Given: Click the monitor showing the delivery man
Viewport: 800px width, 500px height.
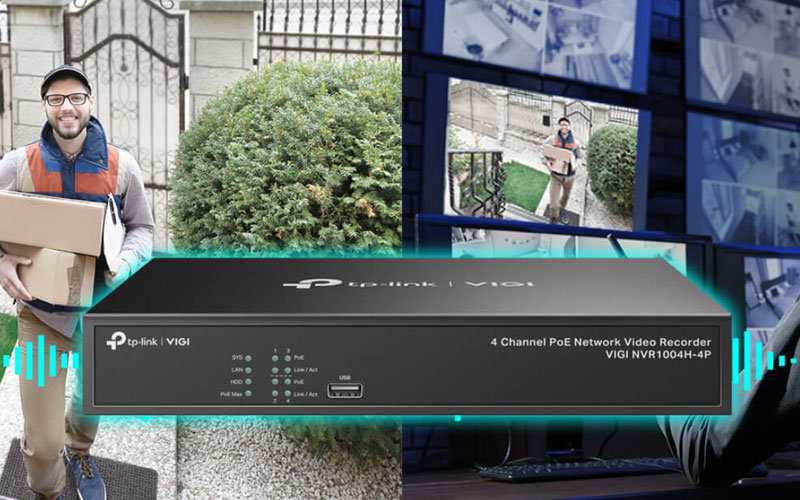Looking at the screenshot, I should coord(542,153).
